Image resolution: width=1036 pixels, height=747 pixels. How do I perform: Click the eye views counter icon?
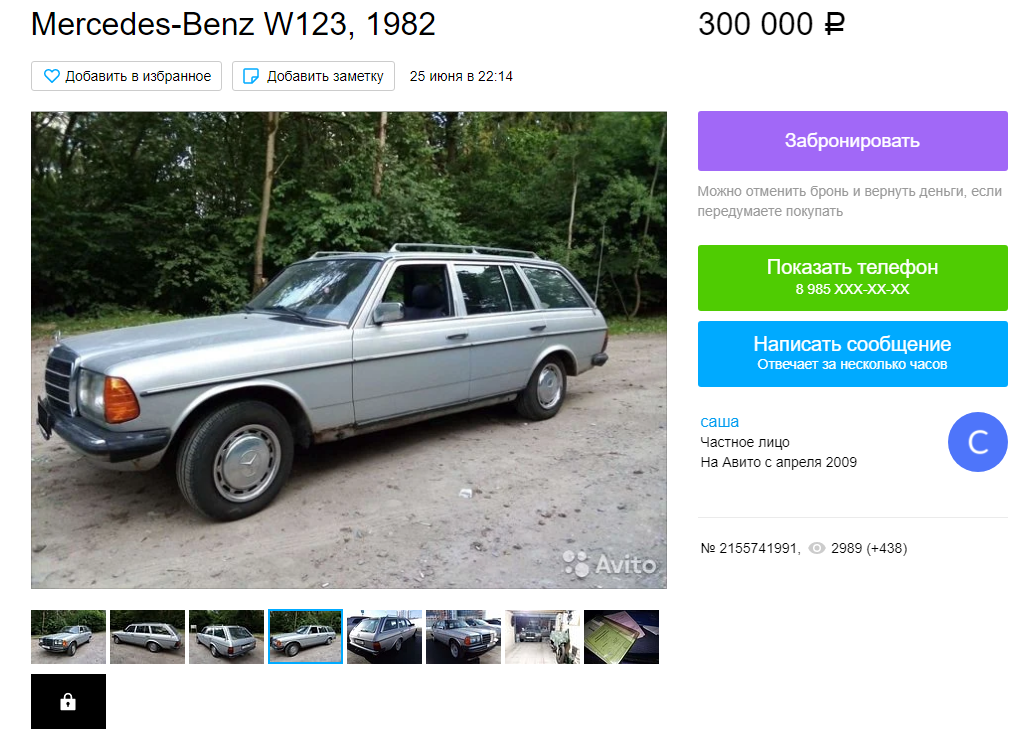click(817, 548)
